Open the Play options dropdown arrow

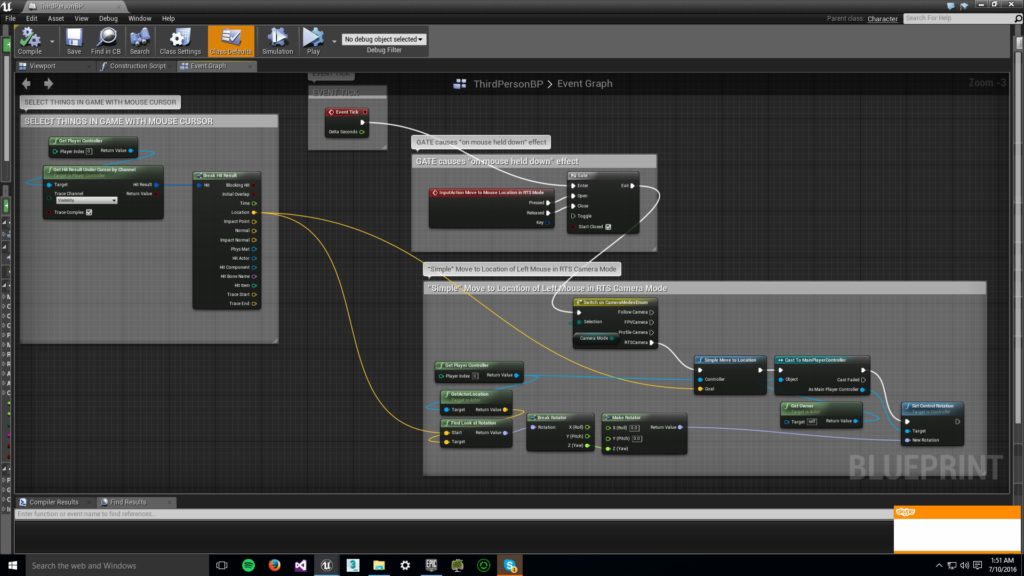pos(334,41)
